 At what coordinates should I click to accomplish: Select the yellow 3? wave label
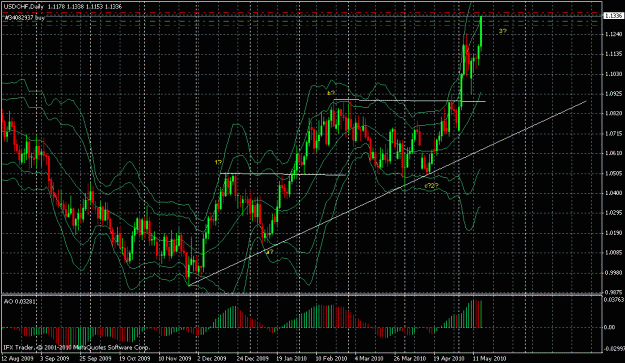pyautogui.click(x=503, y=31)
